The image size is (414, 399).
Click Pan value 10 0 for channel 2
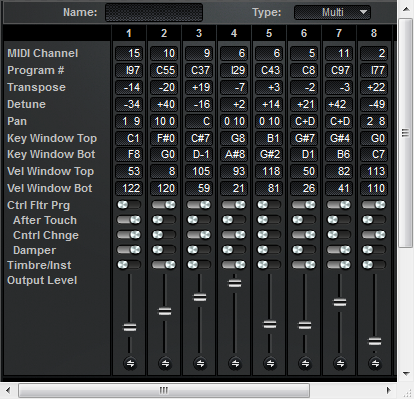(164, 121)
